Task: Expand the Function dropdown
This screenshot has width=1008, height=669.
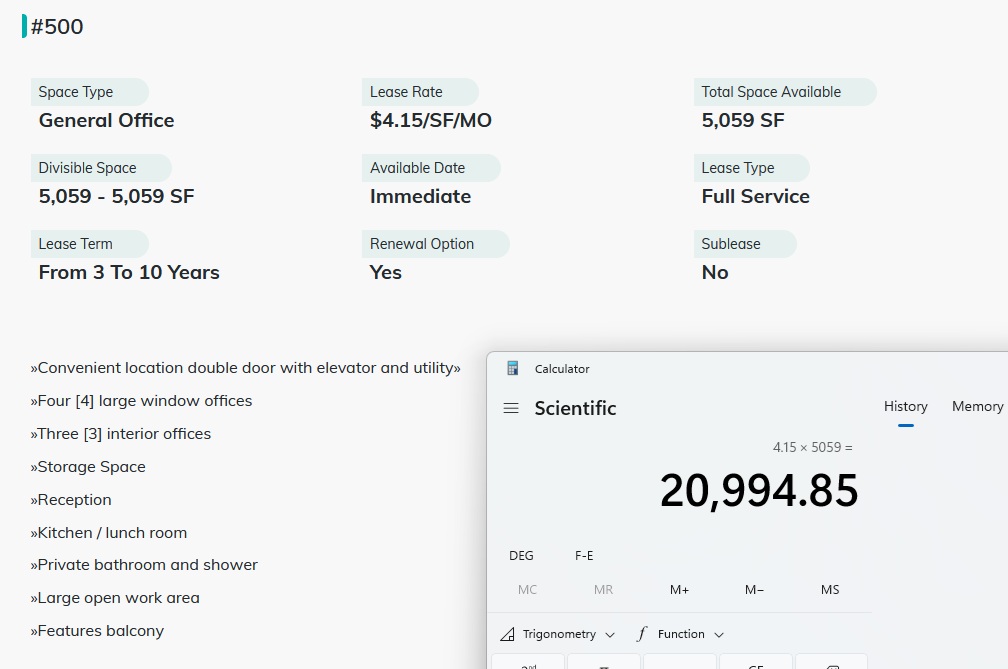Action: pos(680,634)
